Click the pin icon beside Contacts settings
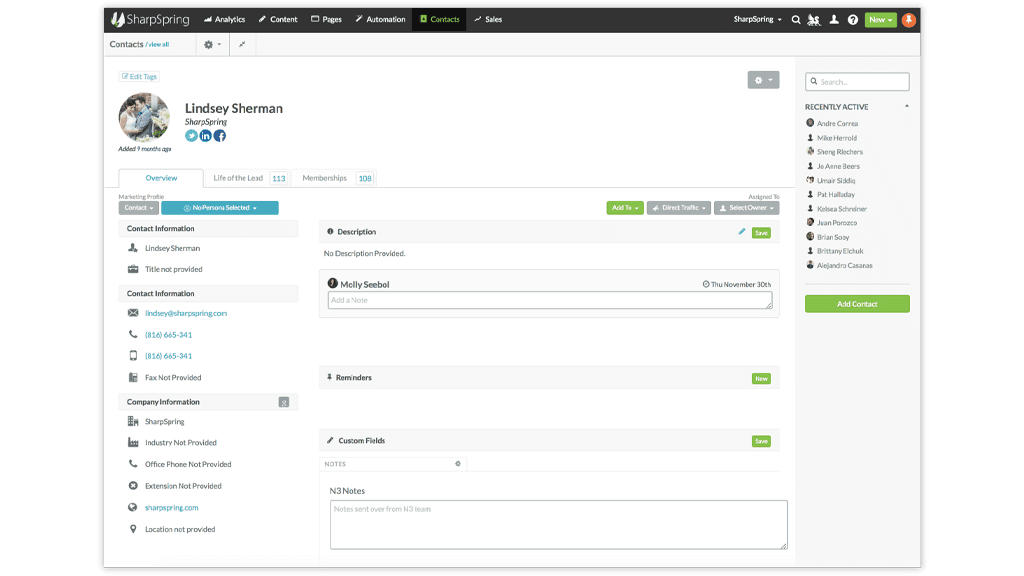Viewport: 1024px width, 576px height. (242, 44)
